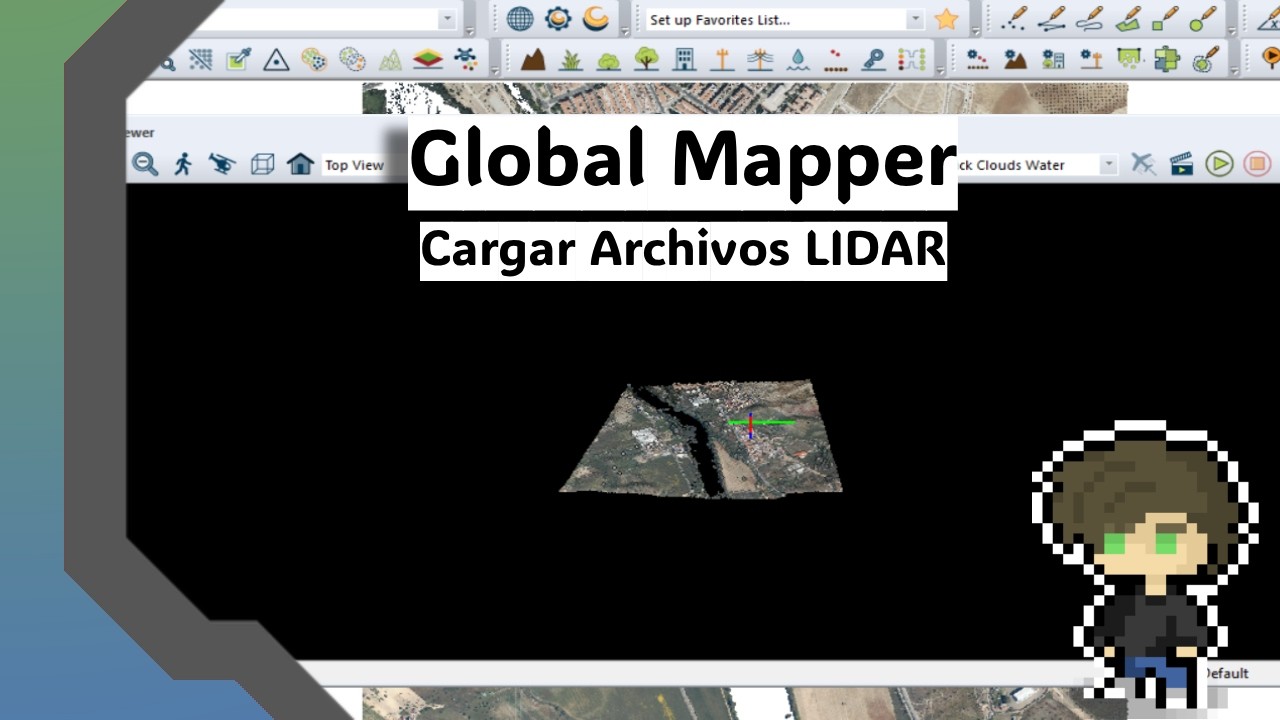
Task: Click the dashed-outline point cloud circle icon
Action: pos(352,59)
